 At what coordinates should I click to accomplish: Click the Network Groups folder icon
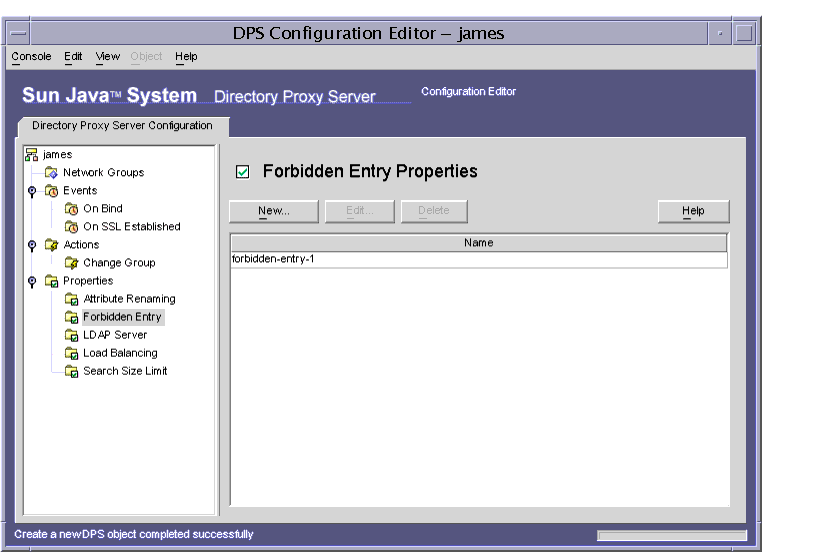click(x=51, y=172)
